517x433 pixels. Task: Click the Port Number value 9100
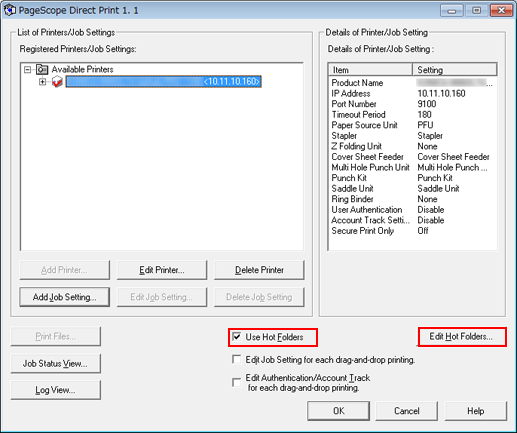coord(427,104)
